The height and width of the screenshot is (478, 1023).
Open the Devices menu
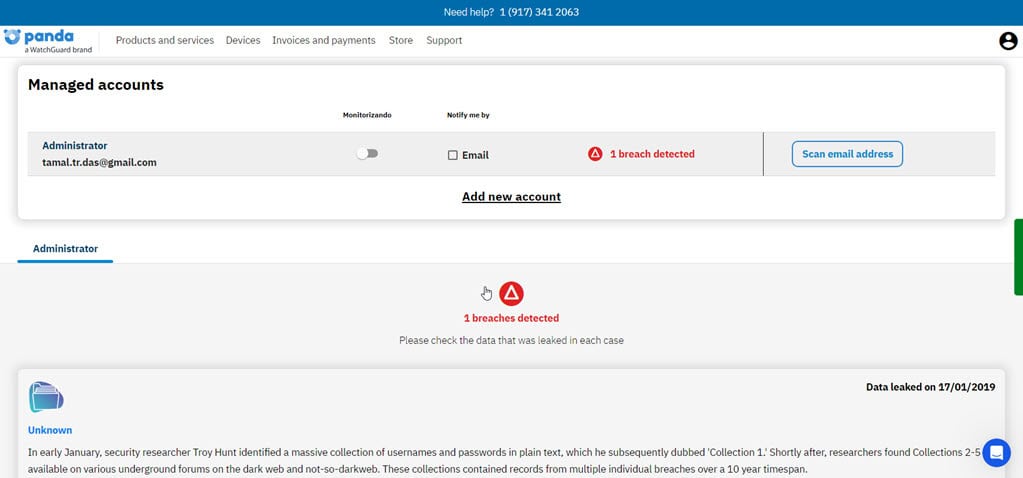[x=243, y=40]
